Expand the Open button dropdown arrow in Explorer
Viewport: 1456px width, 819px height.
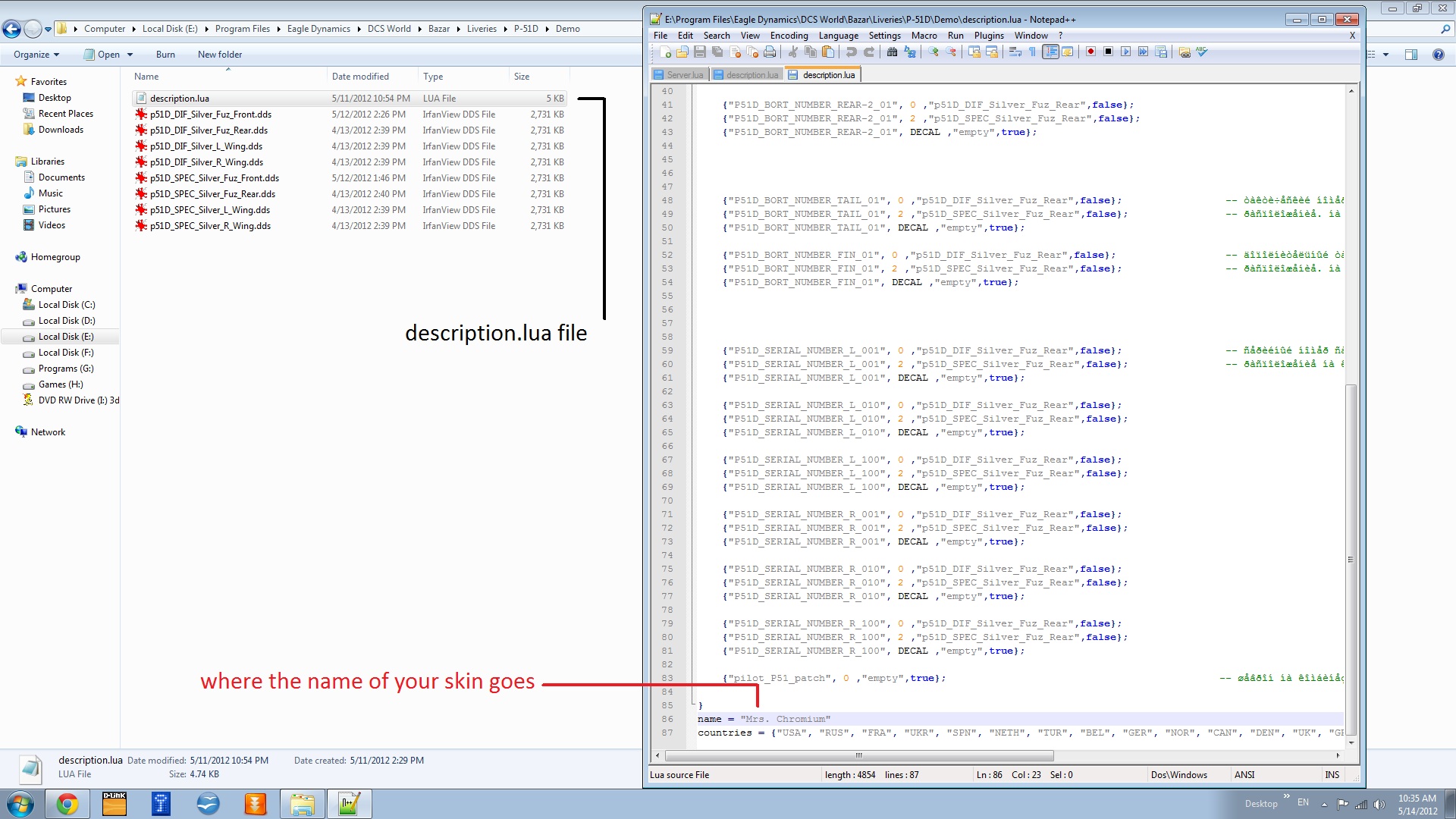point(130,55)
